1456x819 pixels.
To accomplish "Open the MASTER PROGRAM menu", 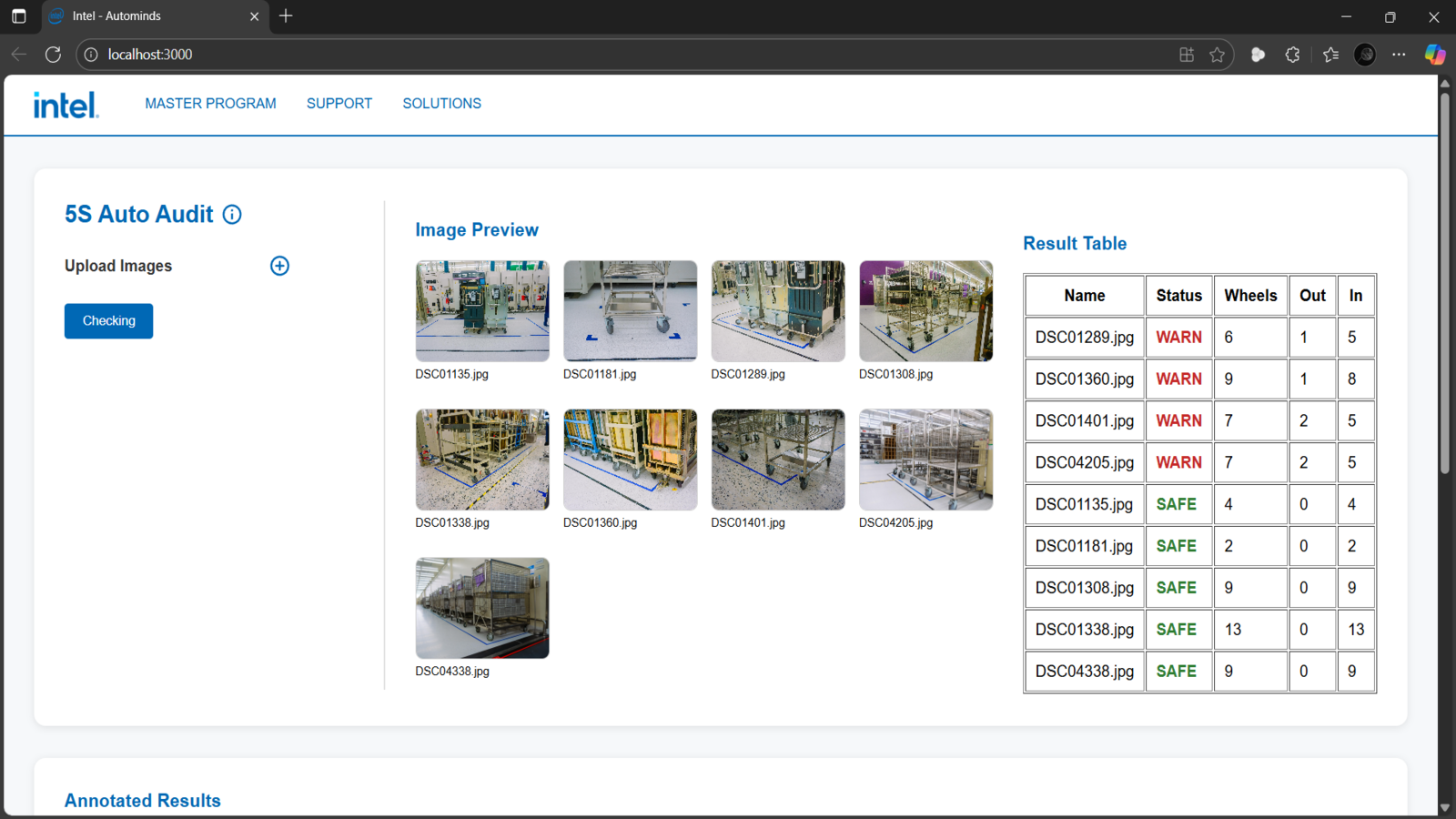I will point(210,104).
